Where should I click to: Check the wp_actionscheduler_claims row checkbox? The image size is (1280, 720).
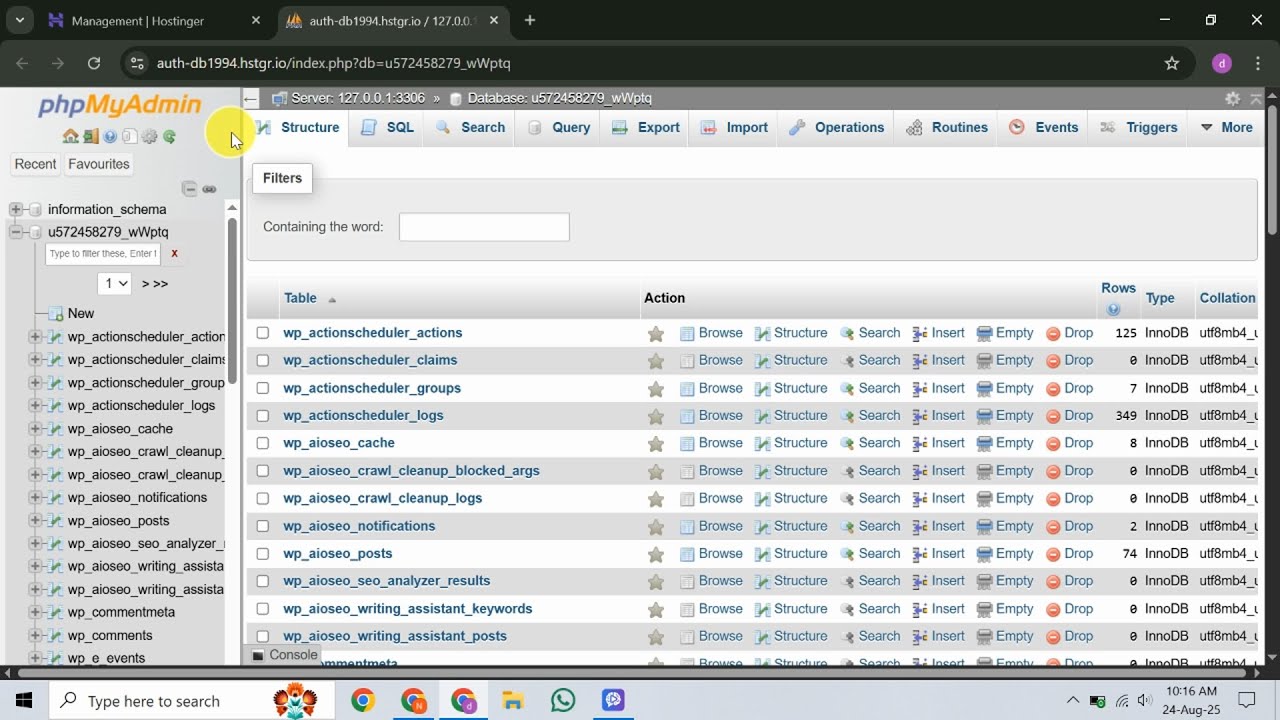[263, 360]
